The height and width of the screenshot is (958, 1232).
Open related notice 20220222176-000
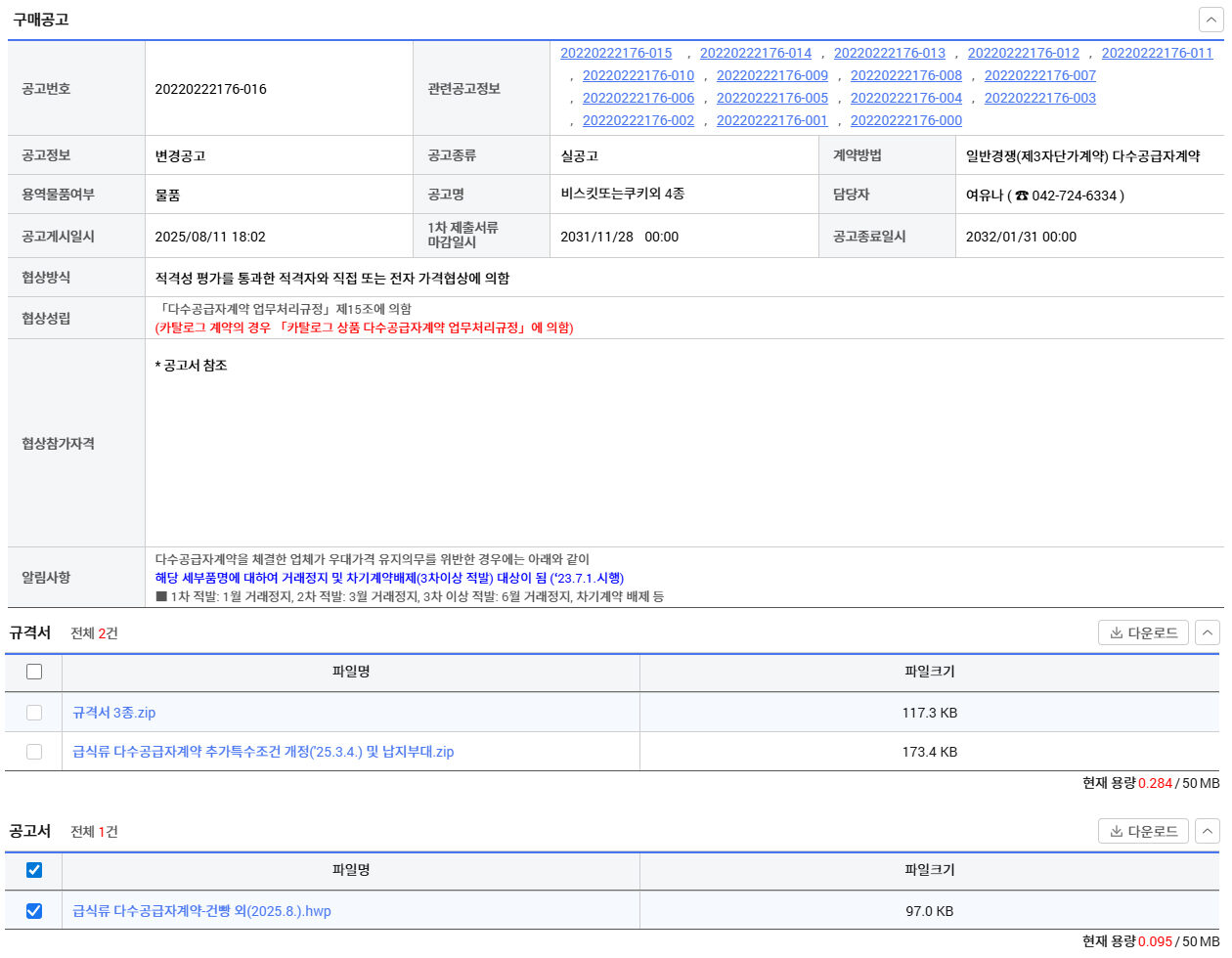[x=905, y=120]
